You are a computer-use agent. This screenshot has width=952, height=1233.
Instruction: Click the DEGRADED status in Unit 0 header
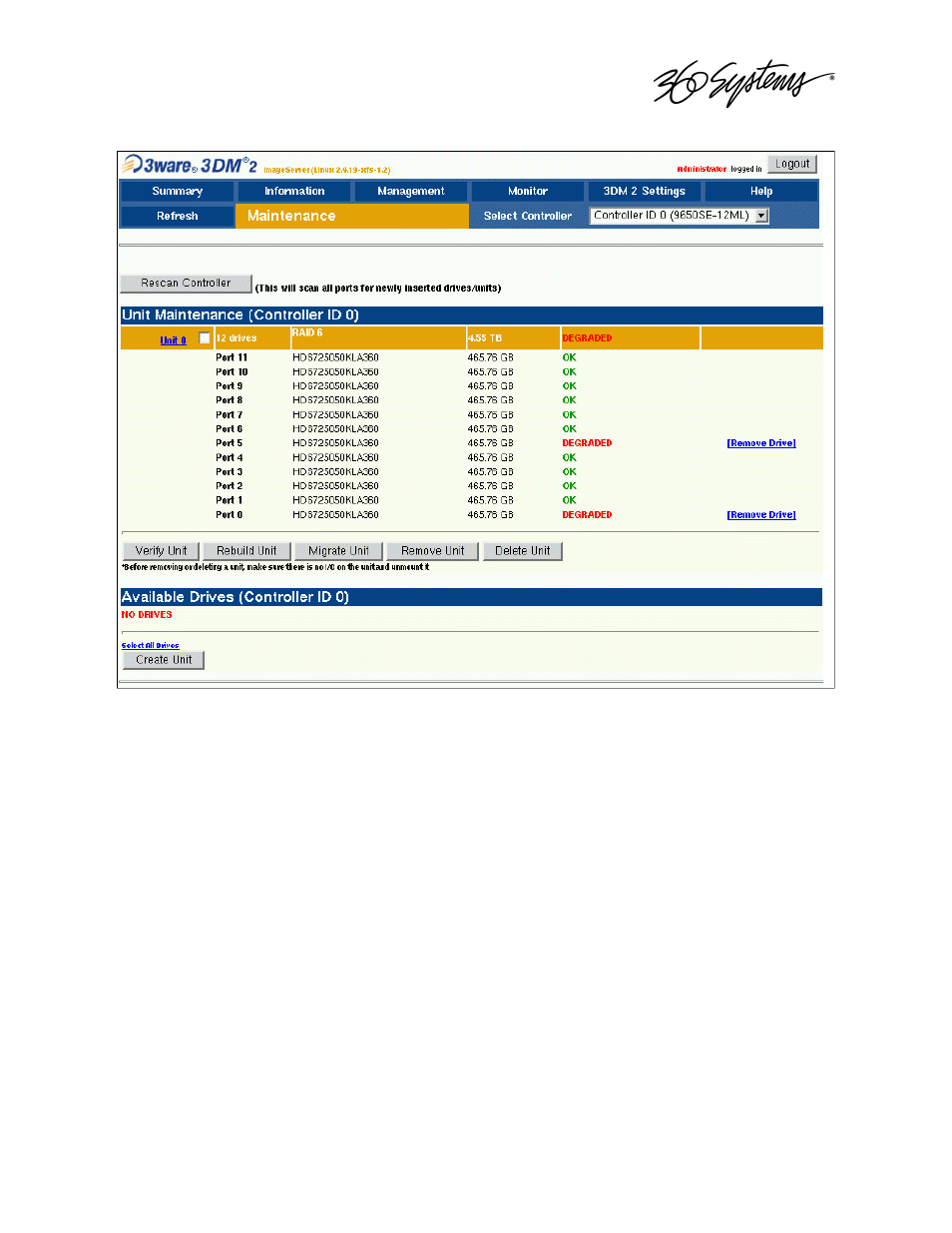coord(587,338)
